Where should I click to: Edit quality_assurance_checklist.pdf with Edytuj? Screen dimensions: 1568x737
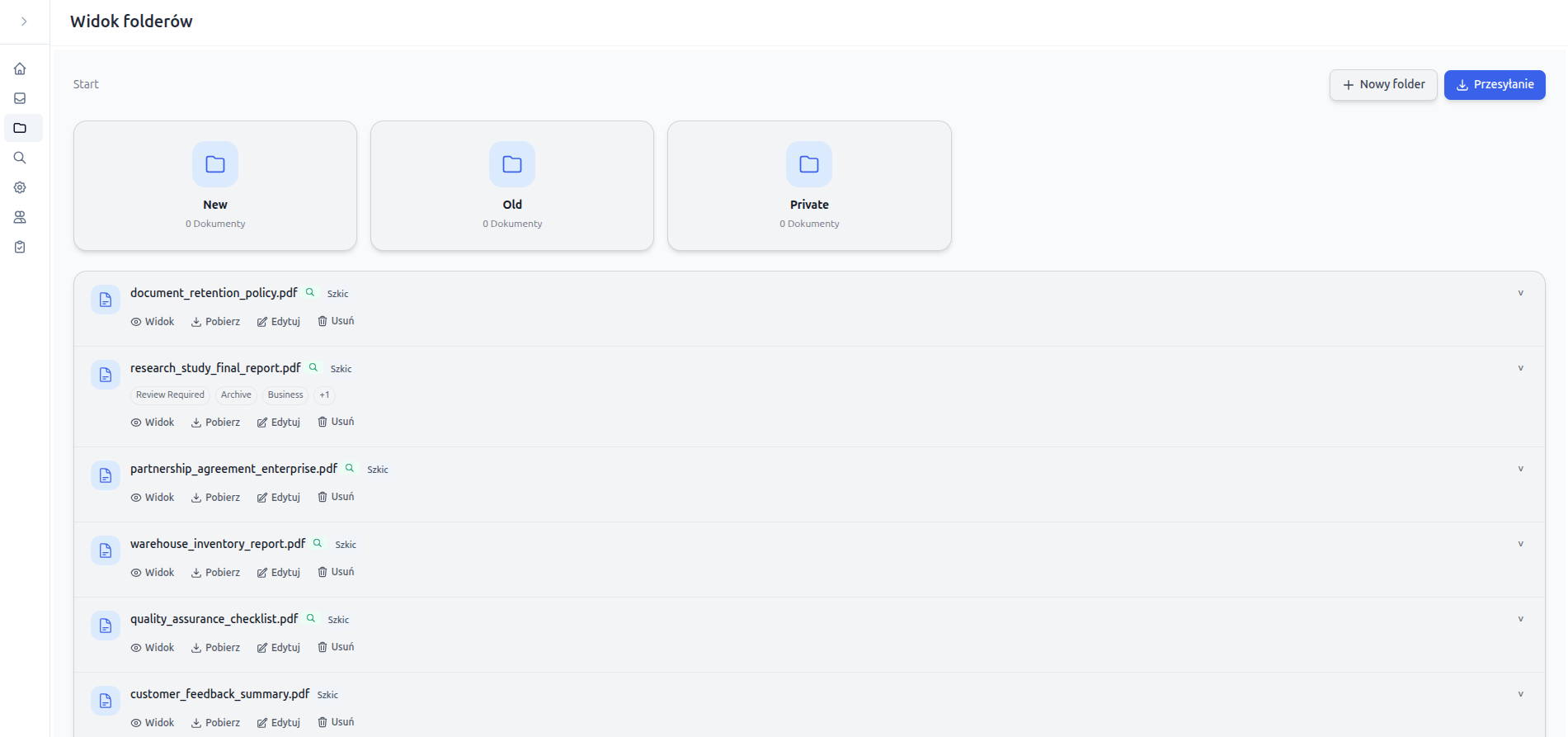[279, 648]
